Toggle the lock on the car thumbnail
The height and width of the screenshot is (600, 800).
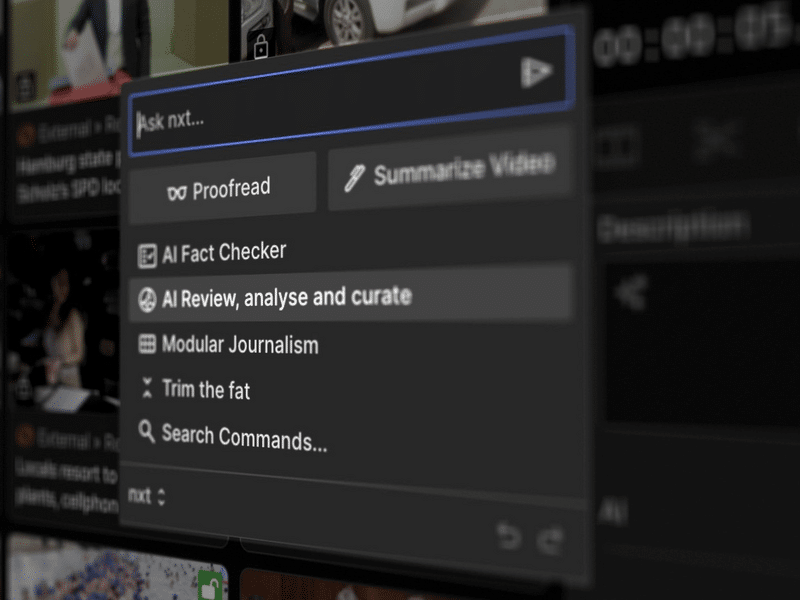pyautogui.click(x=261, y=46)
